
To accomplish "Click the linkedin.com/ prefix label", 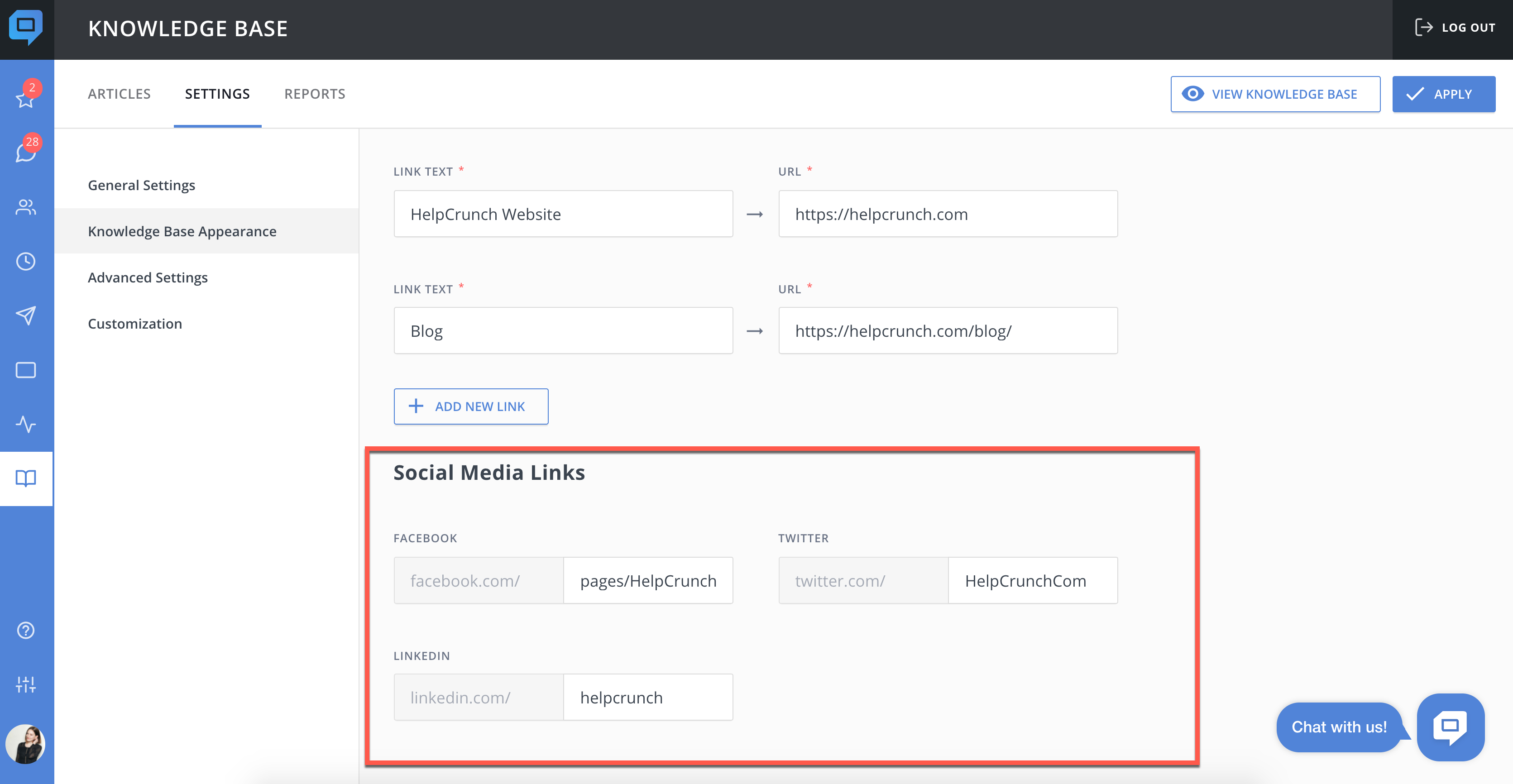I will click(x=479, y=697).
